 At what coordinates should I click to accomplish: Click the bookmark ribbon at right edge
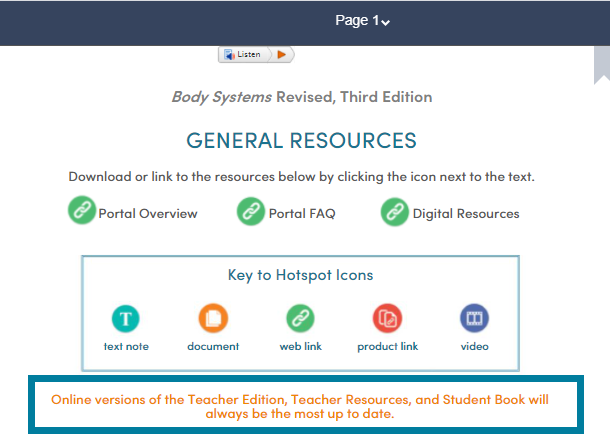(x=601, y=62)
